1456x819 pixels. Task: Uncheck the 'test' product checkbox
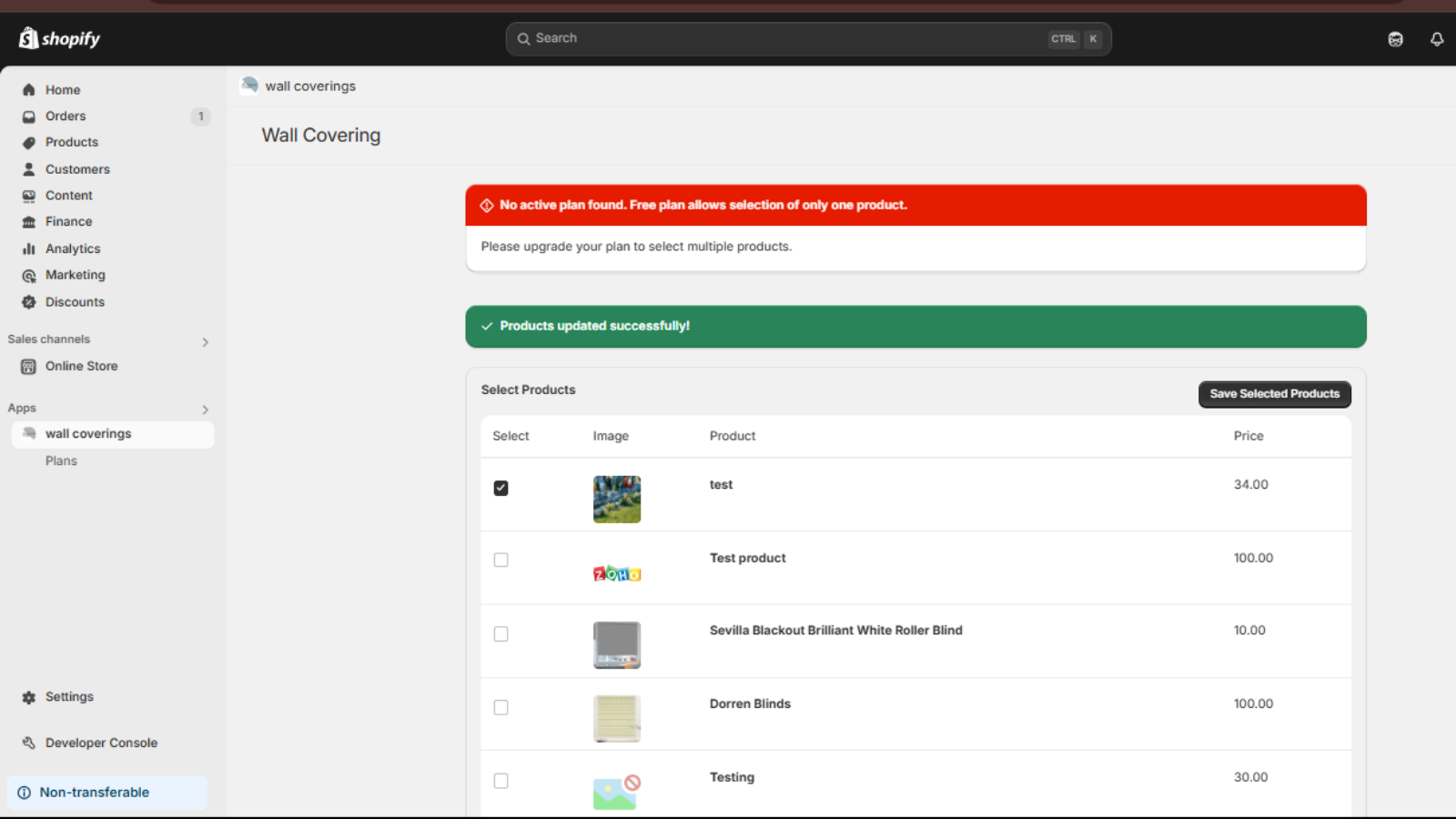pyautogui.click(x=500, y=488)
